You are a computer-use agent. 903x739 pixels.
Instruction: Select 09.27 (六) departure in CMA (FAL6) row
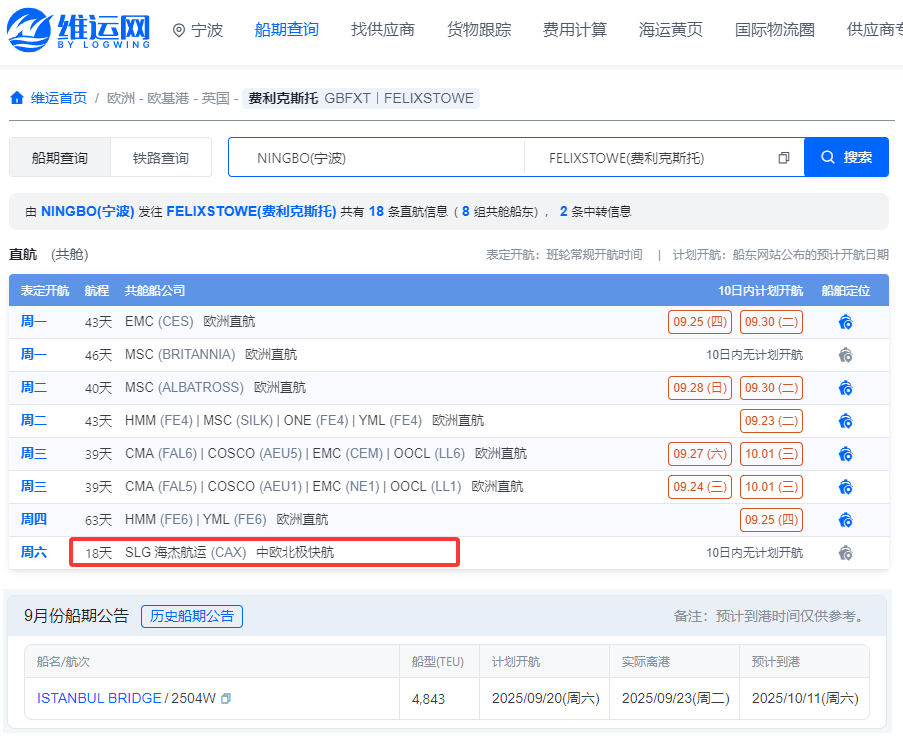click(700, 454)
